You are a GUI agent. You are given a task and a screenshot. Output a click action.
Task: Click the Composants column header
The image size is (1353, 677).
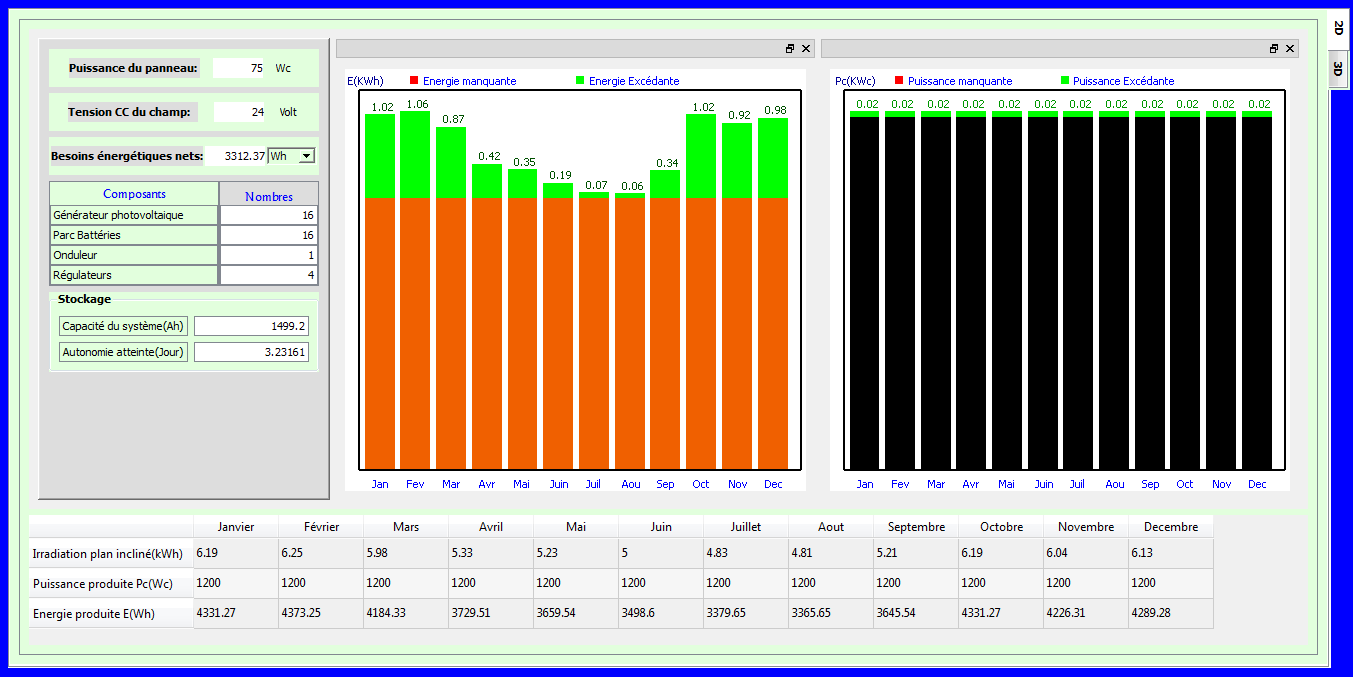coord(134,194)
